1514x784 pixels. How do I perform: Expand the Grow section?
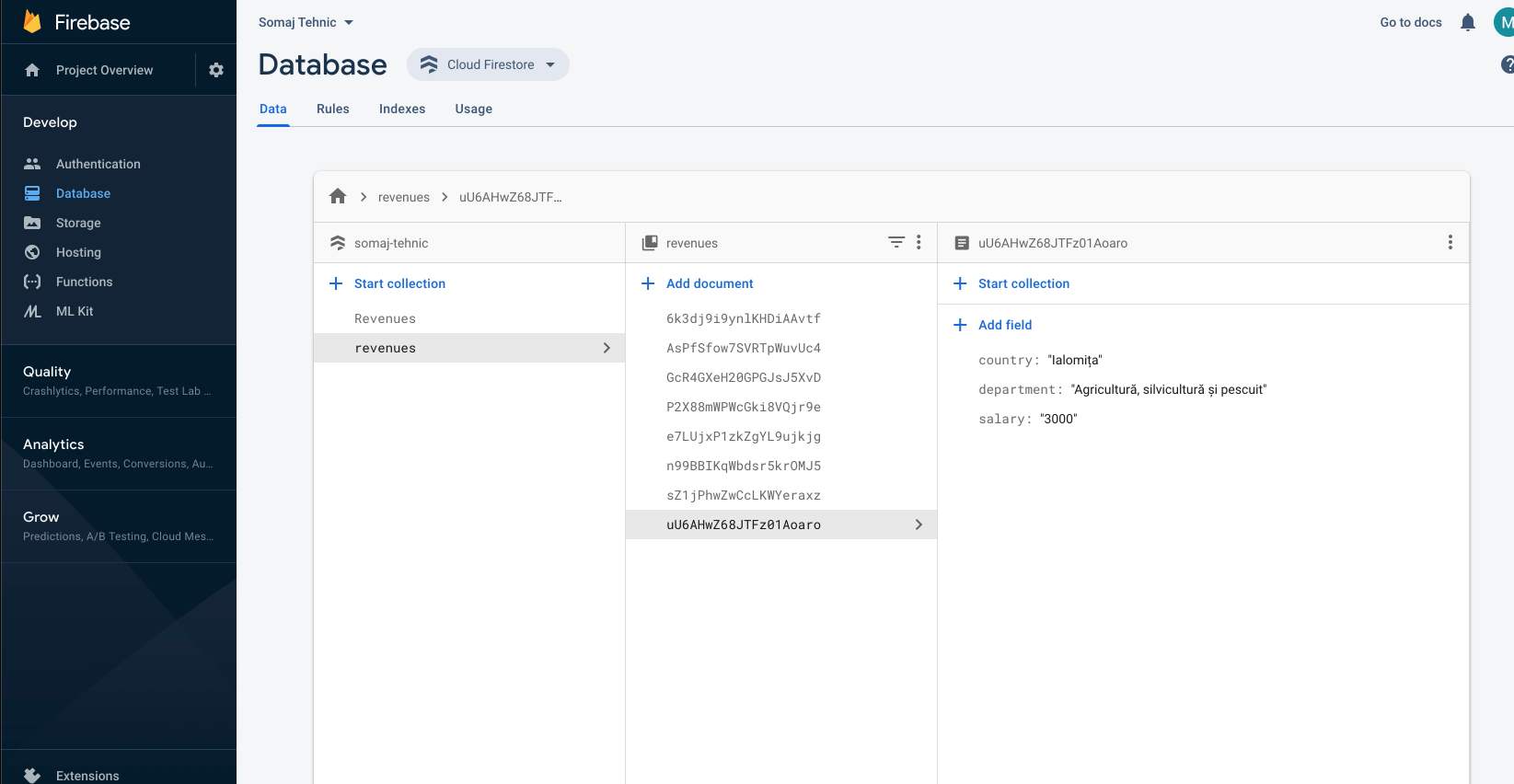119,525
